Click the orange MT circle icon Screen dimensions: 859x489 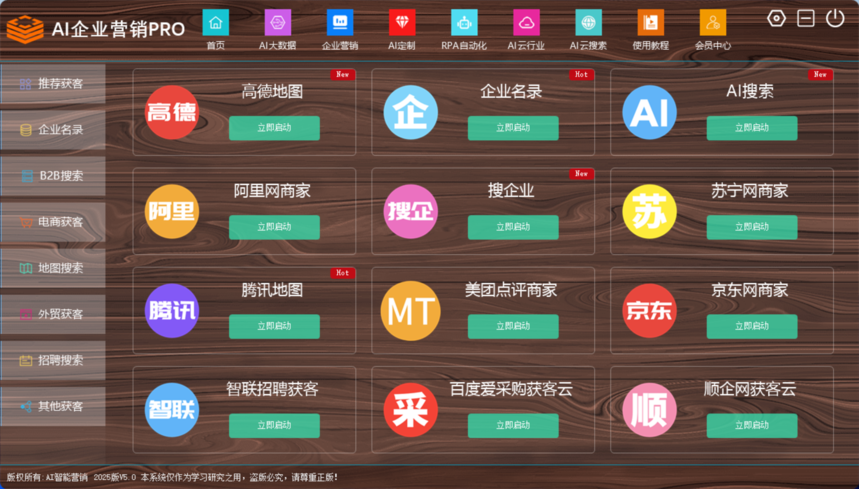(x=410, y=310)
